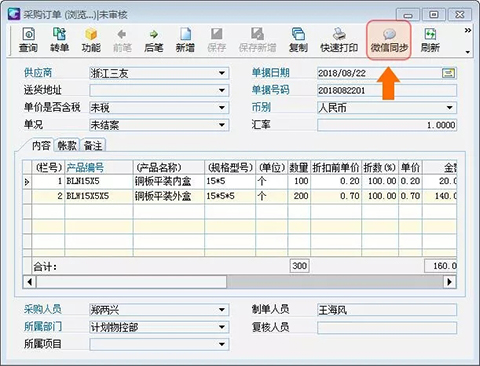The height and width of the screenshot is (366, 480).
Task: Go to previous record with 前笔
Action: click(122, 40)
